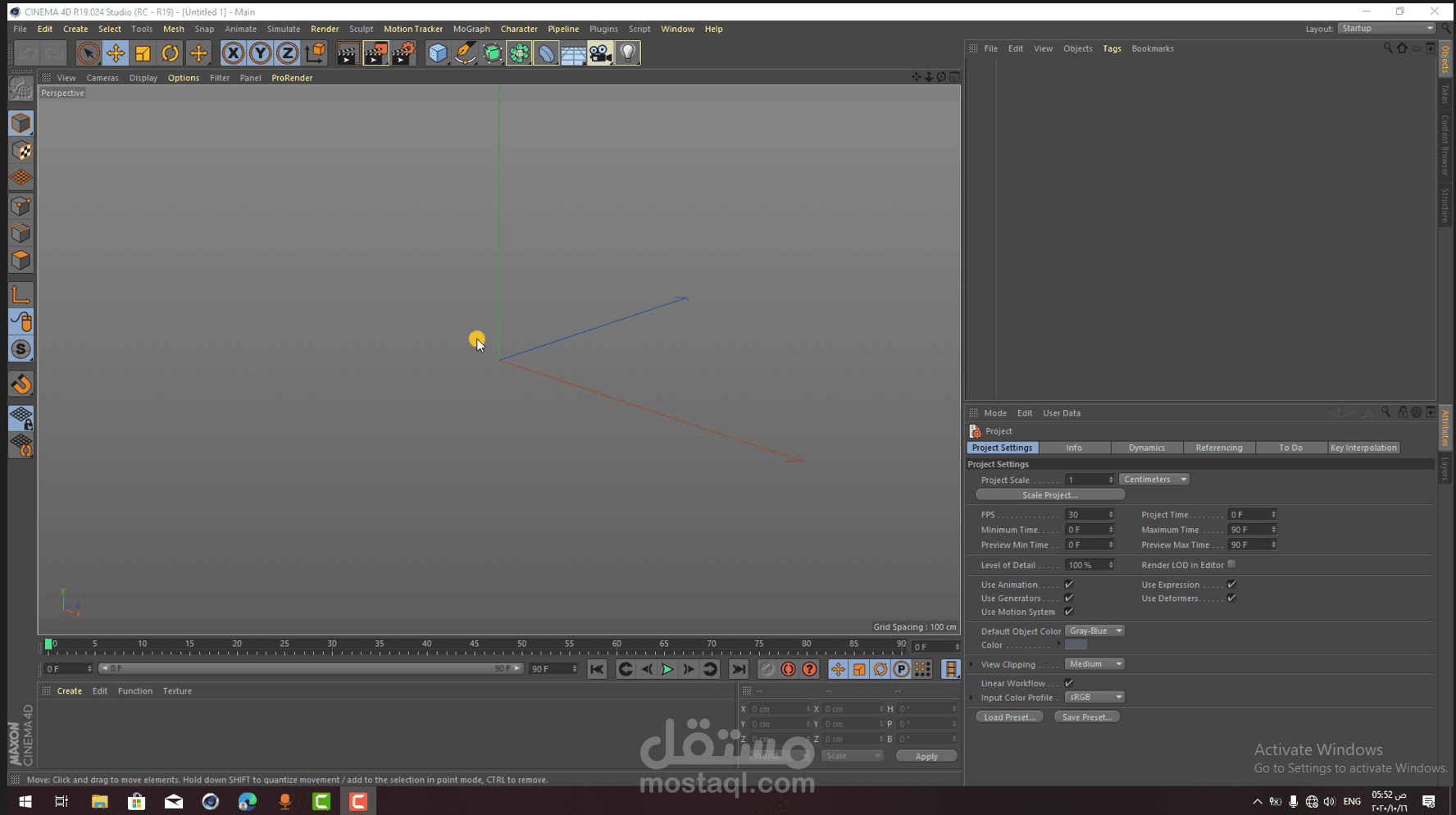Add a Subdivision Surface generator
The width and height of the screenshot is (1456, 815).
pos(492,53)
